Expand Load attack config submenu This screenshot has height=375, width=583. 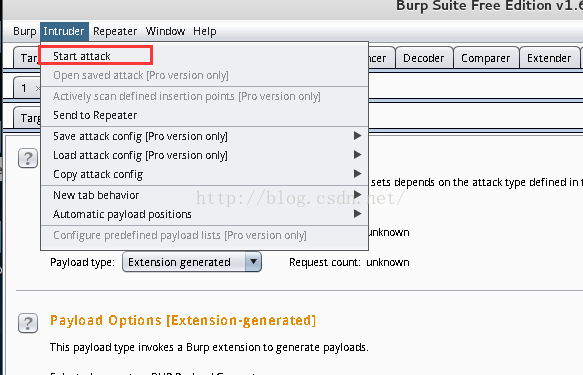204,155
